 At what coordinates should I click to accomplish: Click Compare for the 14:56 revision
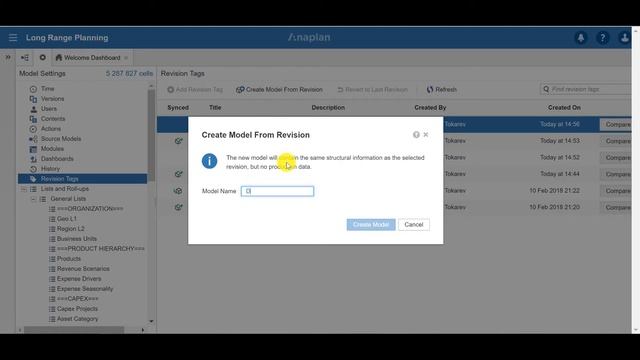coord(616,124)
